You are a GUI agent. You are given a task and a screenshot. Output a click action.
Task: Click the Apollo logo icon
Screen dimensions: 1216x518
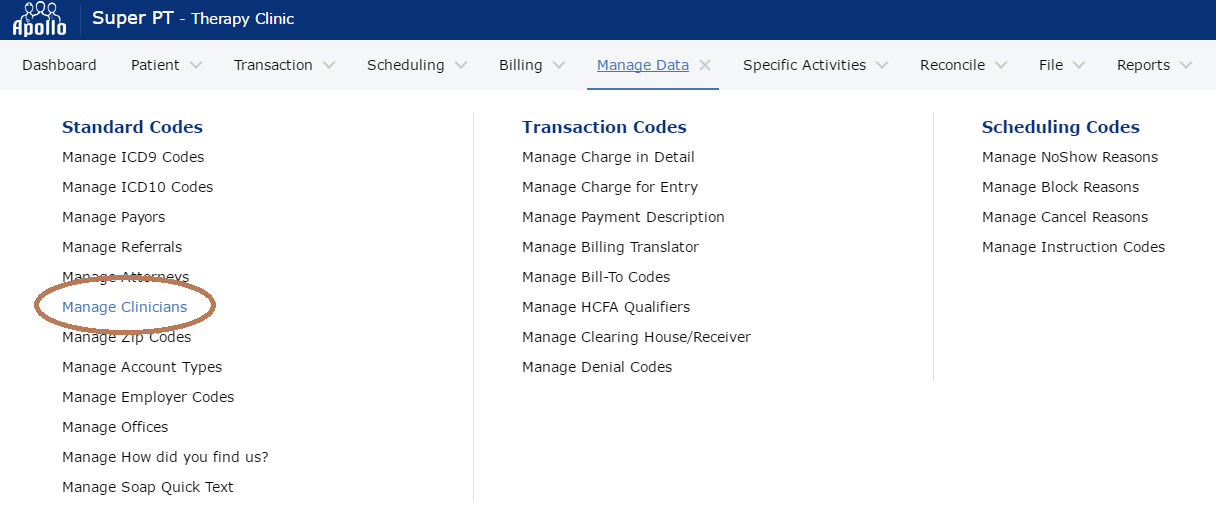pyautogui.click(x=40, y=19)
